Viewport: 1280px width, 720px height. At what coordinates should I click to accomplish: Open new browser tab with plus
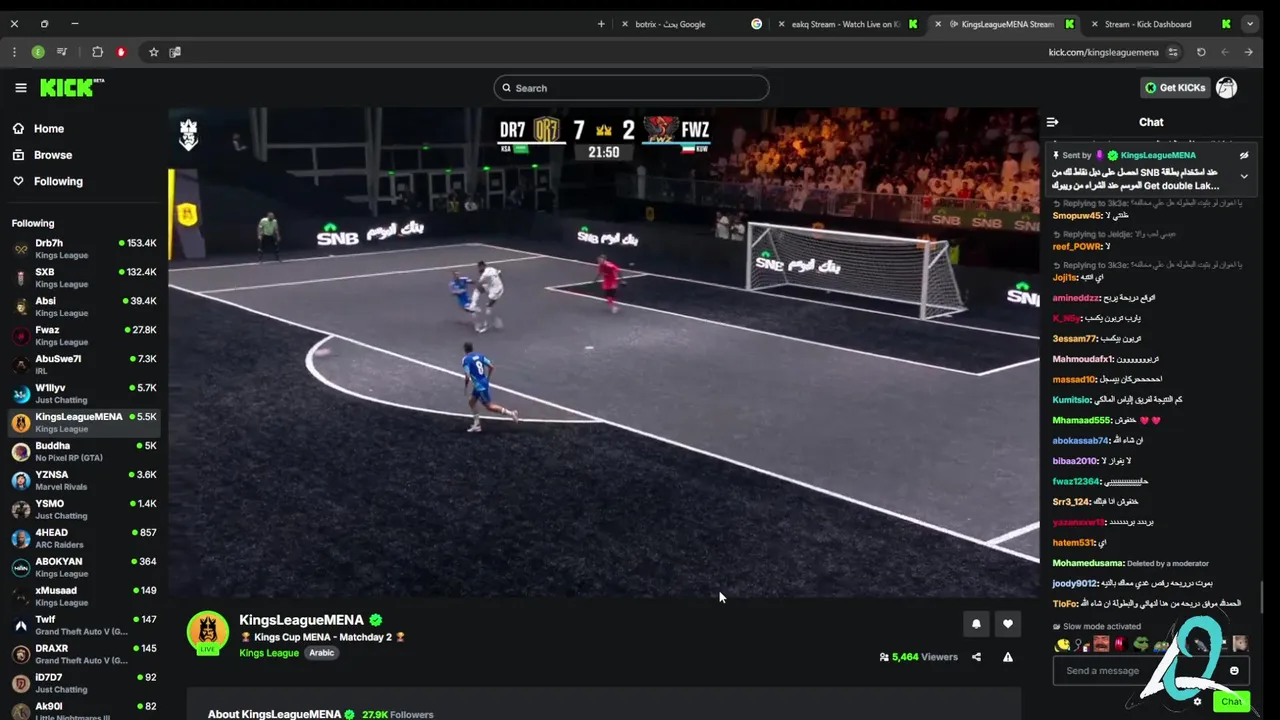pos(601,24)
